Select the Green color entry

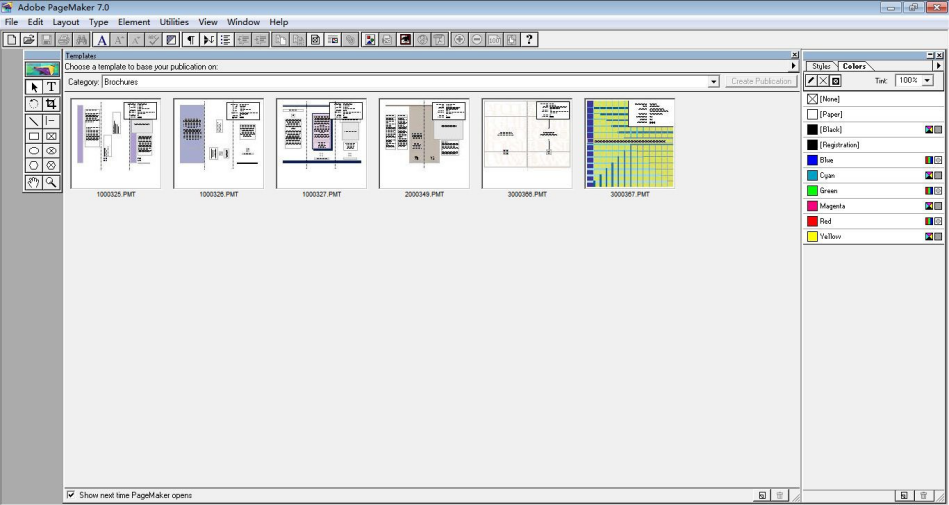pos(873,191)
